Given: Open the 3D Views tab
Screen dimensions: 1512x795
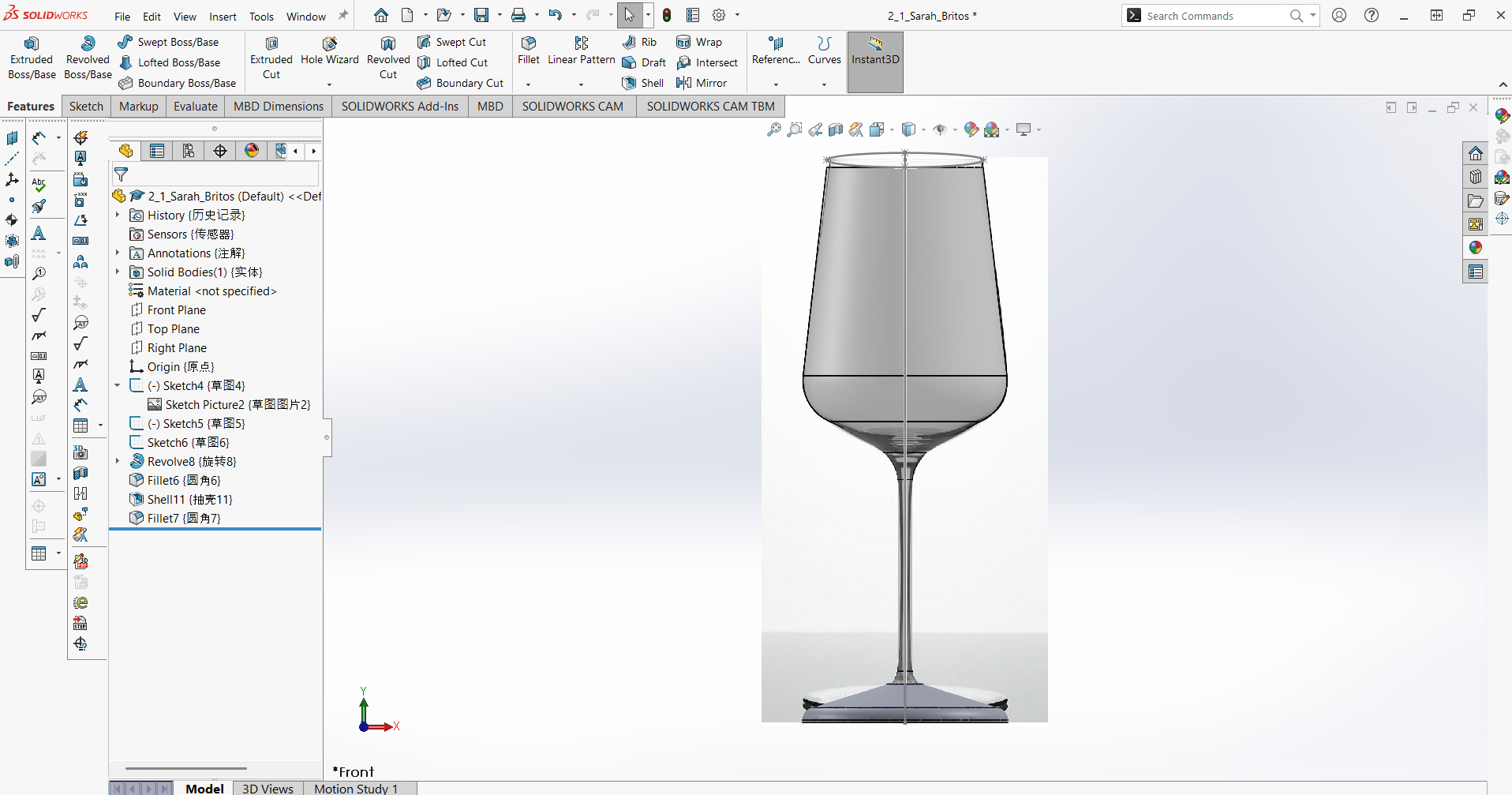Looking at the screenshot, I should click(x=268, y=788).
